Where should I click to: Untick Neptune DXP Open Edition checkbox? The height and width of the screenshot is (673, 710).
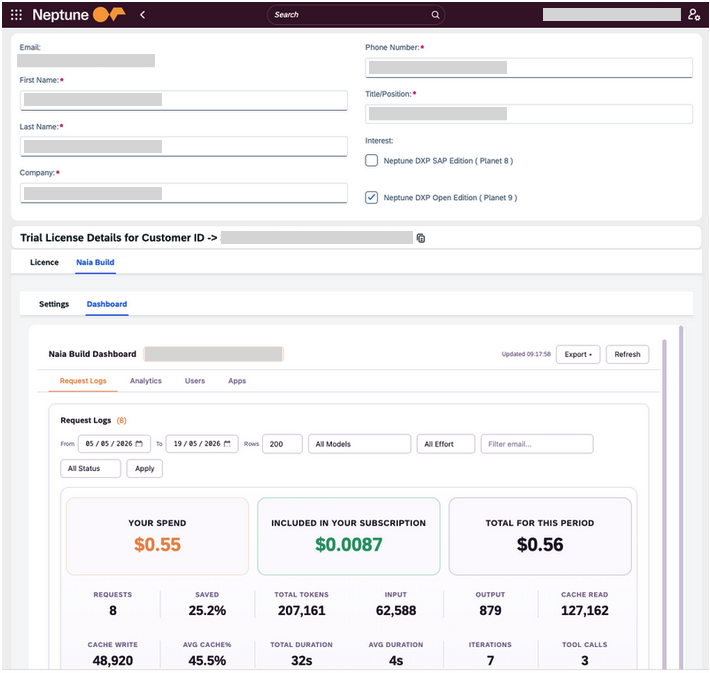[x=371, y=197]
